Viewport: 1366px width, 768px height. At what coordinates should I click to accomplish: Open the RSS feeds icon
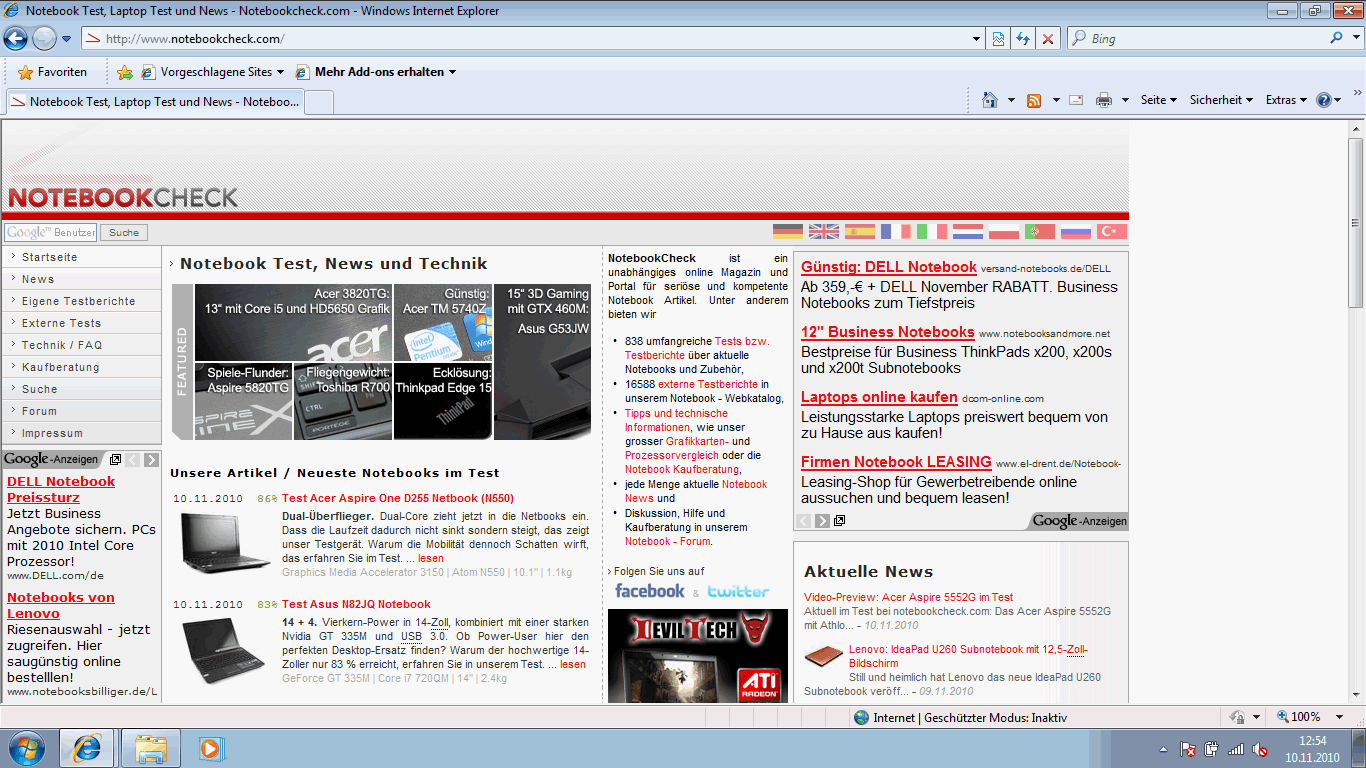[1034, 100]
